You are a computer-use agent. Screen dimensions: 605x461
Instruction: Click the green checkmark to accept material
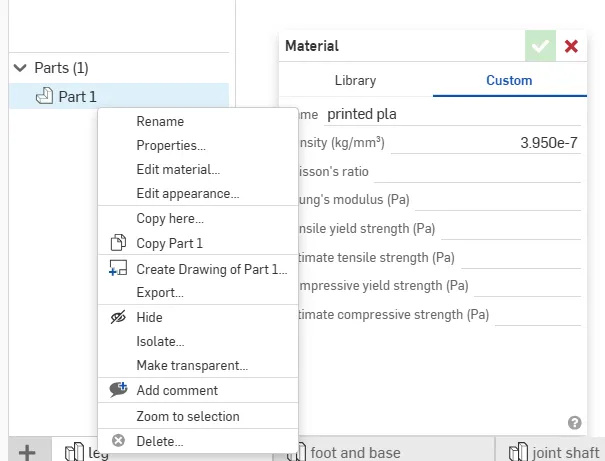click(x=541, y=46)
